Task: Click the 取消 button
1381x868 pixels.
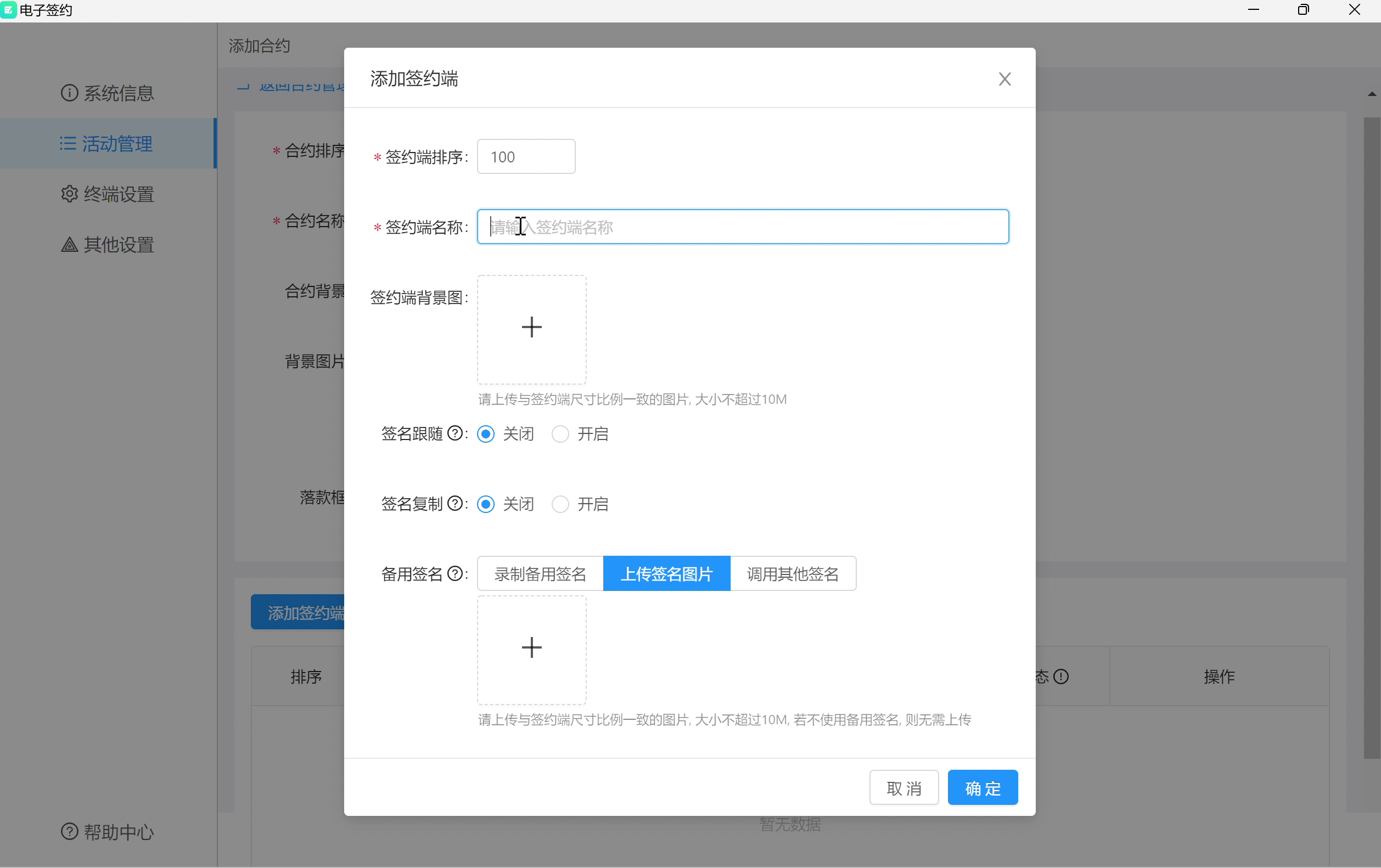Action: click(x=903, y=788)
